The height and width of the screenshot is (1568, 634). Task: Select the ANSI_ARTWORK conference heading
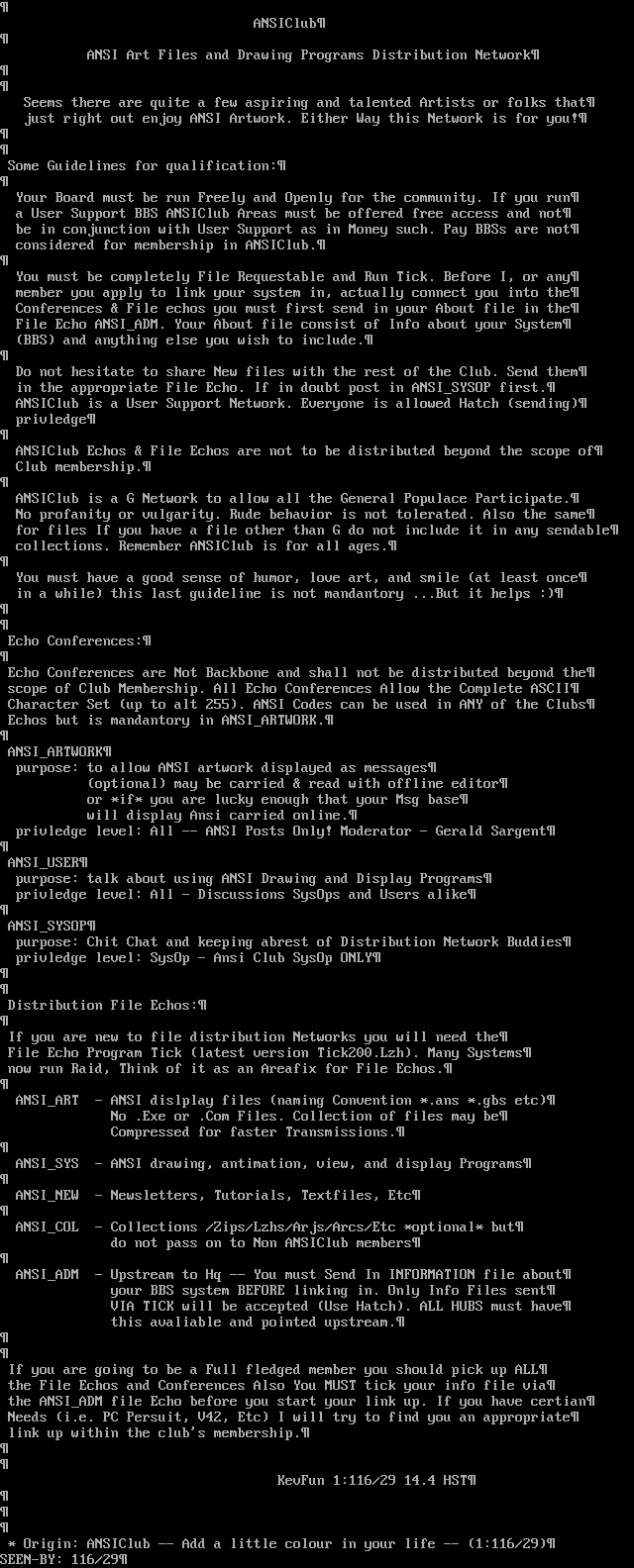coord(55,751)
